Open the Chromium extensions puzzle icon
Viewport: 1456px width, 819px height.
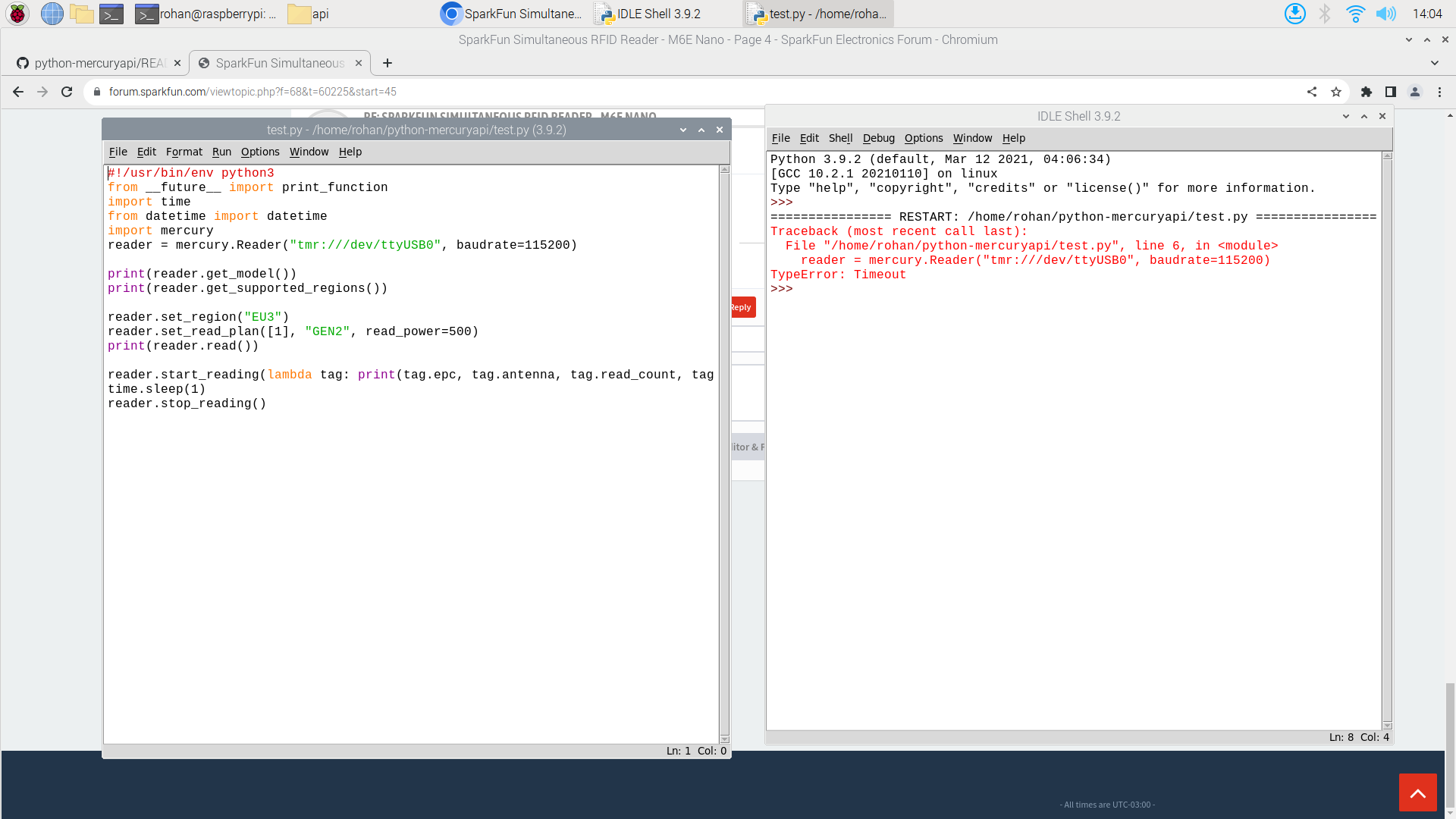[x=1367, y=92]
